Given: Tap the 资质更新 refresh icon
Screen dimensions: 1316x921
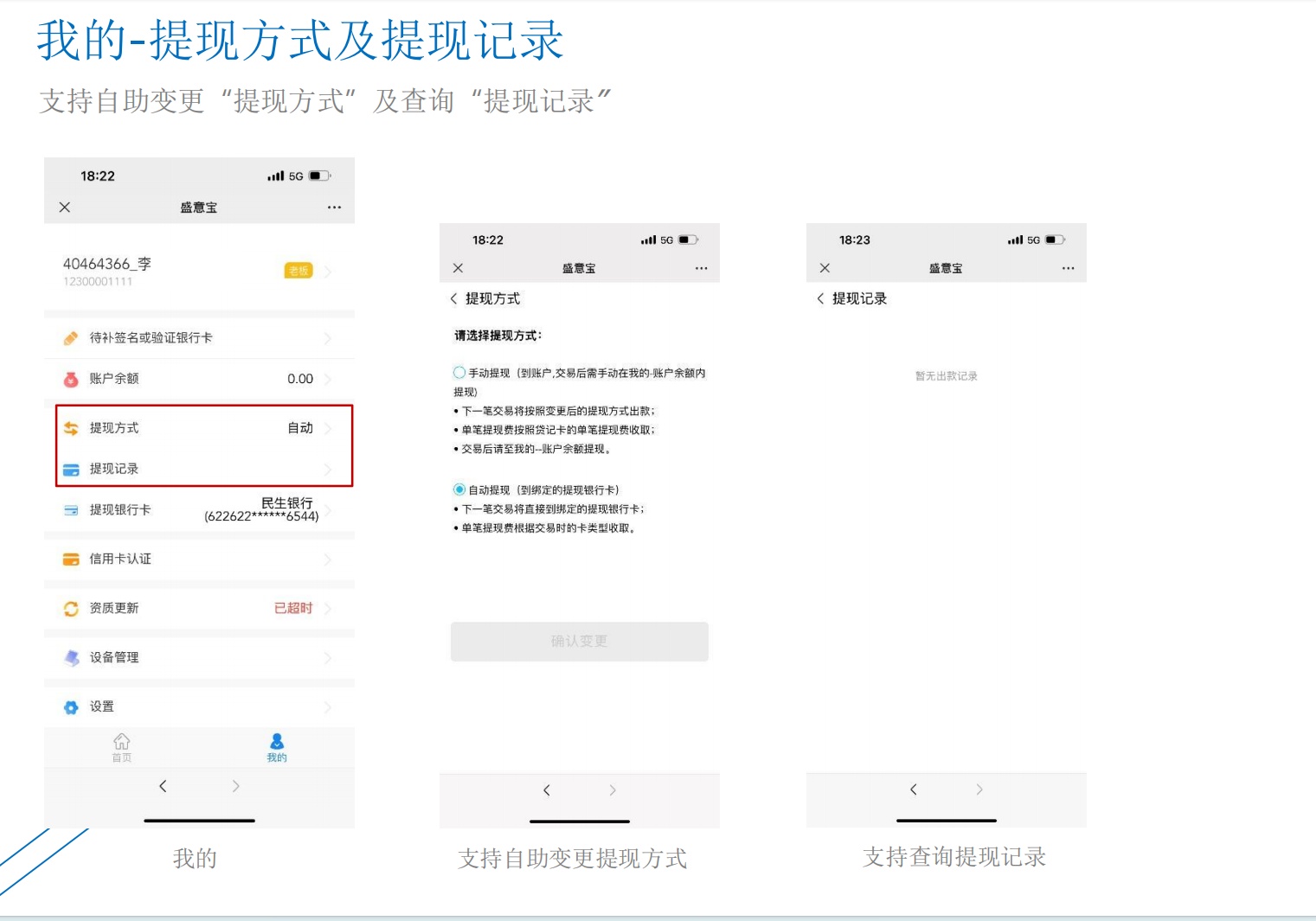Looking at the screenshot, I should (71, 609).
